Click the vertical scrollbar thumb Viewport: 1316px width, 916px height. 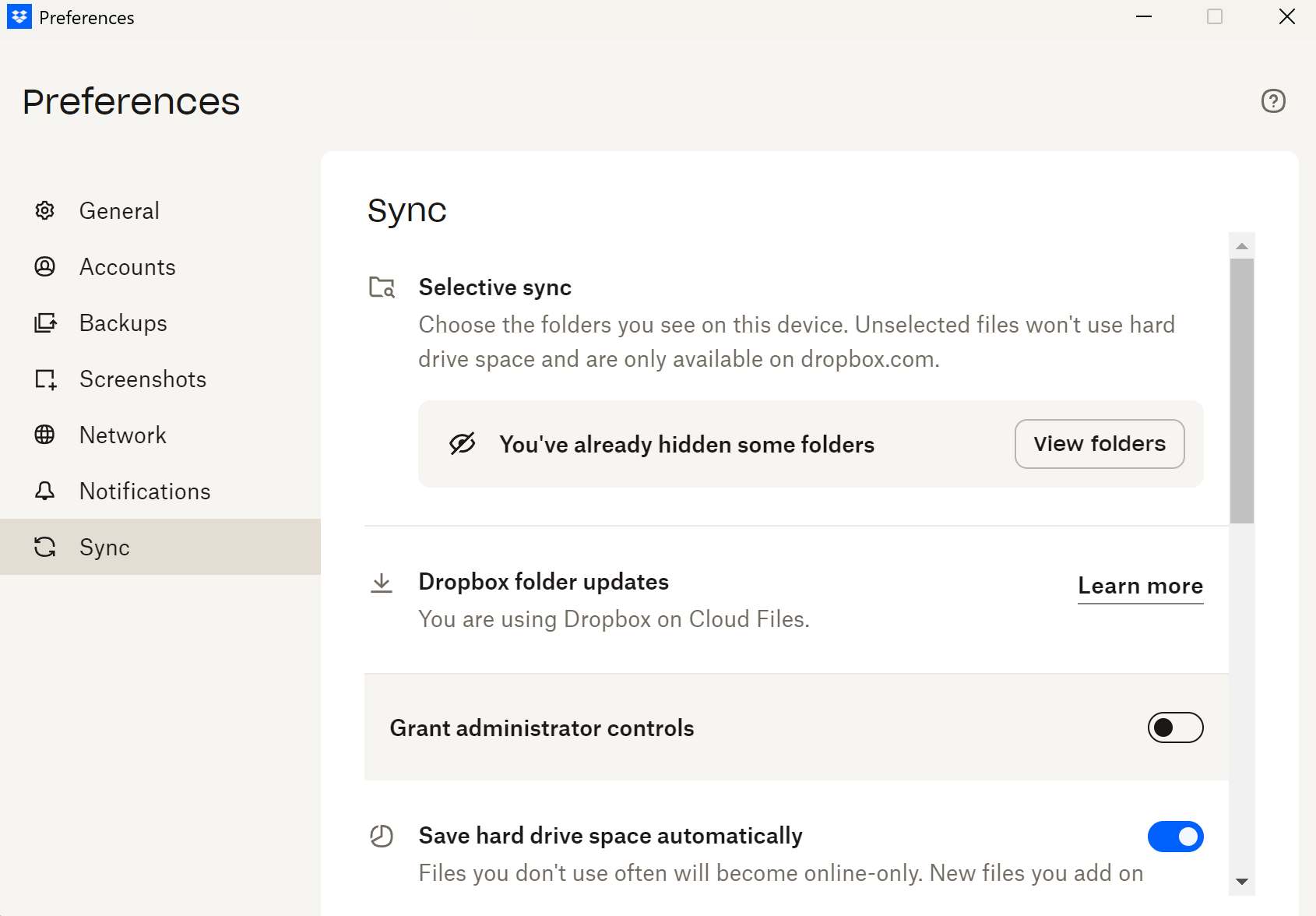1242,391
